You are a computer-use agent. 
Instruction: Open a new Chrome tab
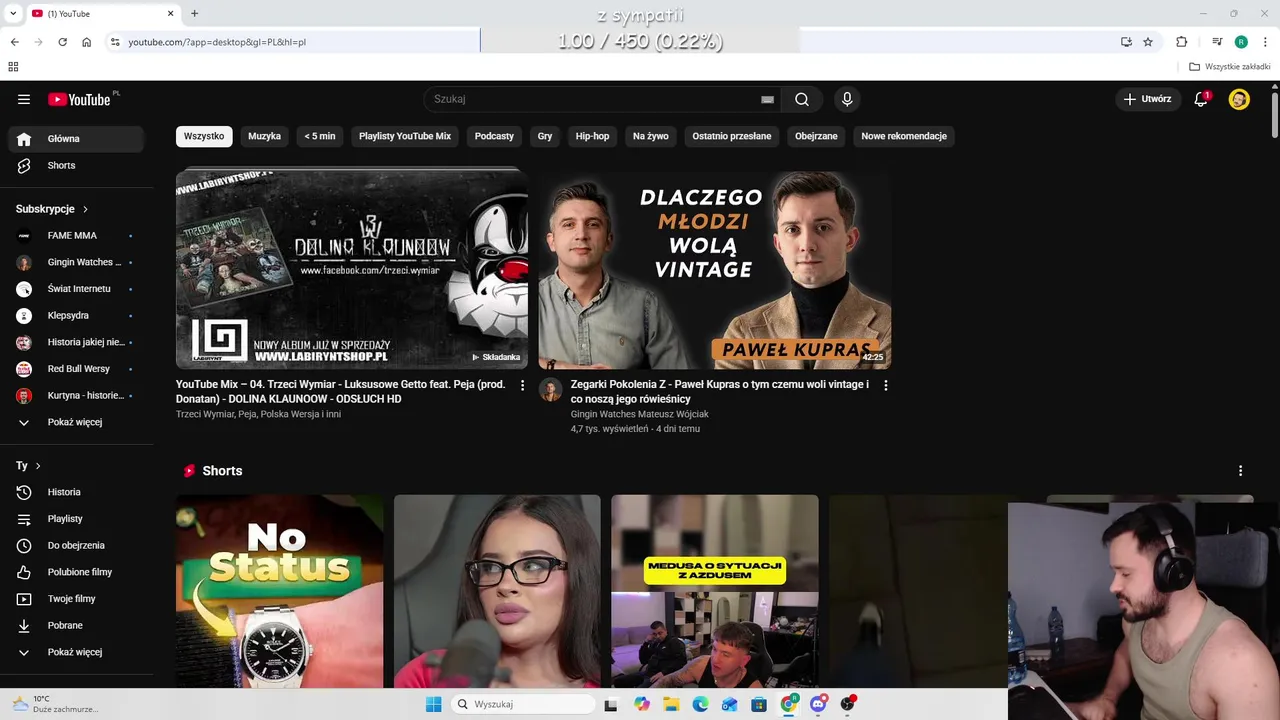click(194, 13)
